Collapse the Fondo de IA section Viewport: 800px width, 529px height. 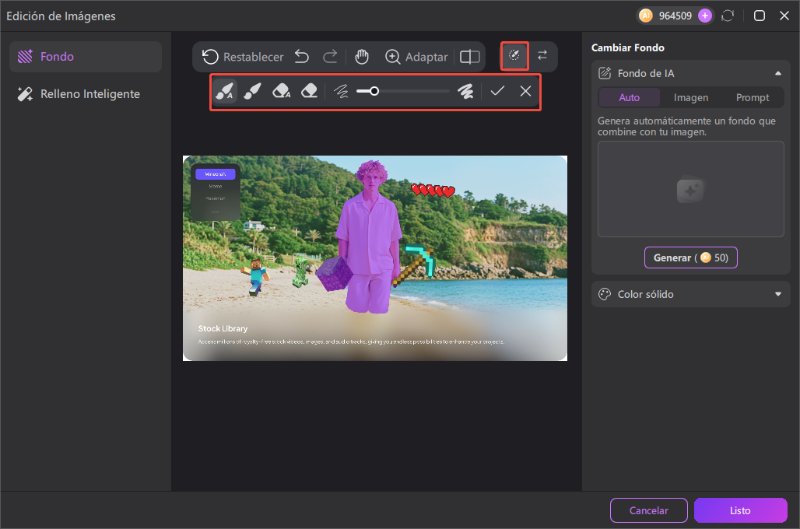(x=778, y=73)
